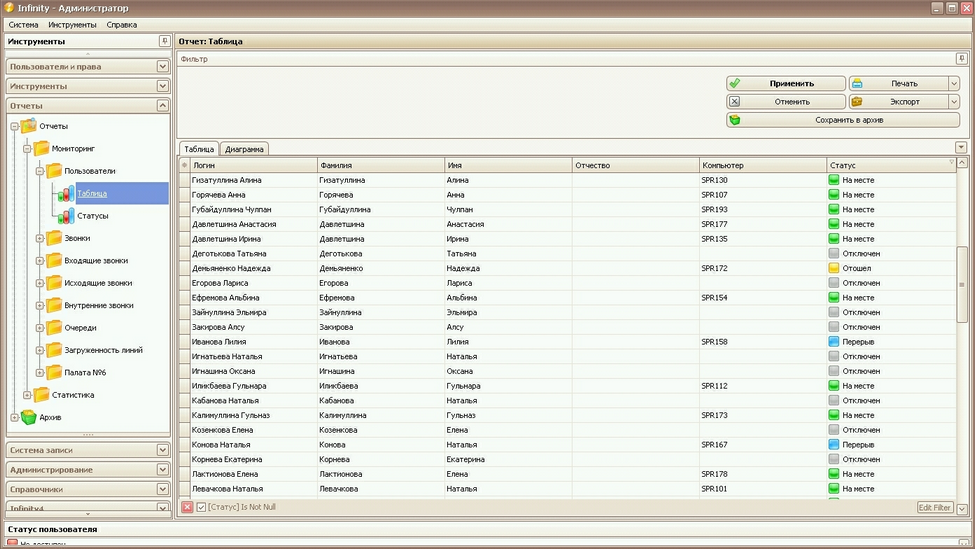975x549 pixels.
Task: Open the Система menu
Action: [24, 25]
